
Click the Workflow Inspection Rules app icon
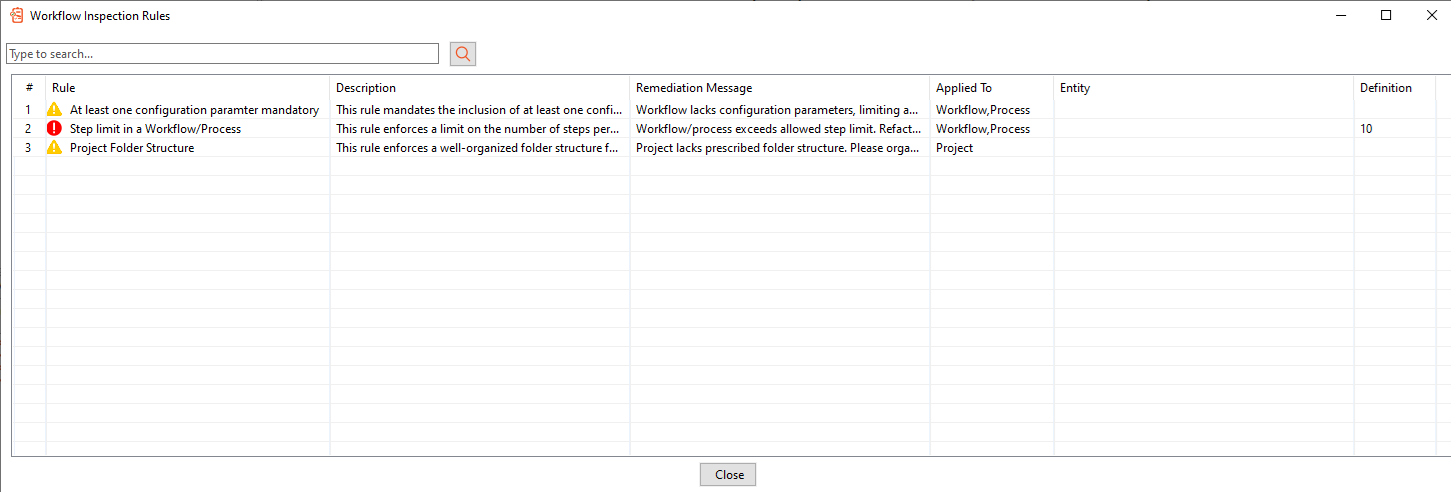point(16,16)
